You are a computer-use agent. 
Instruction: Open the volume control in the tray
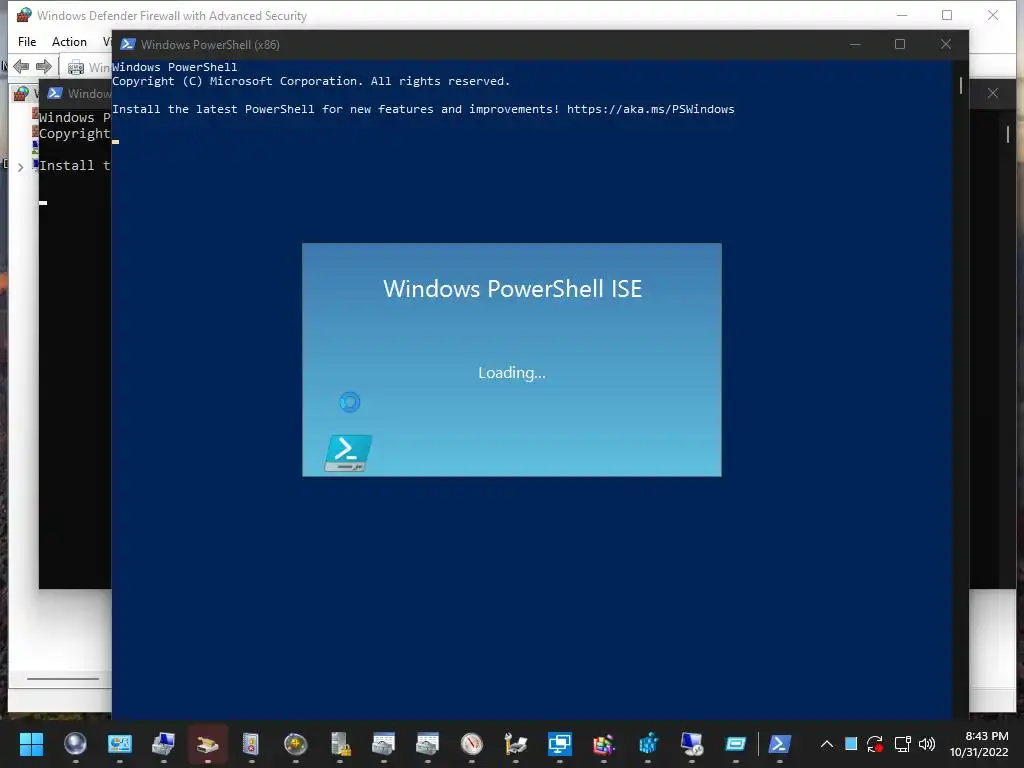[927, 744]
